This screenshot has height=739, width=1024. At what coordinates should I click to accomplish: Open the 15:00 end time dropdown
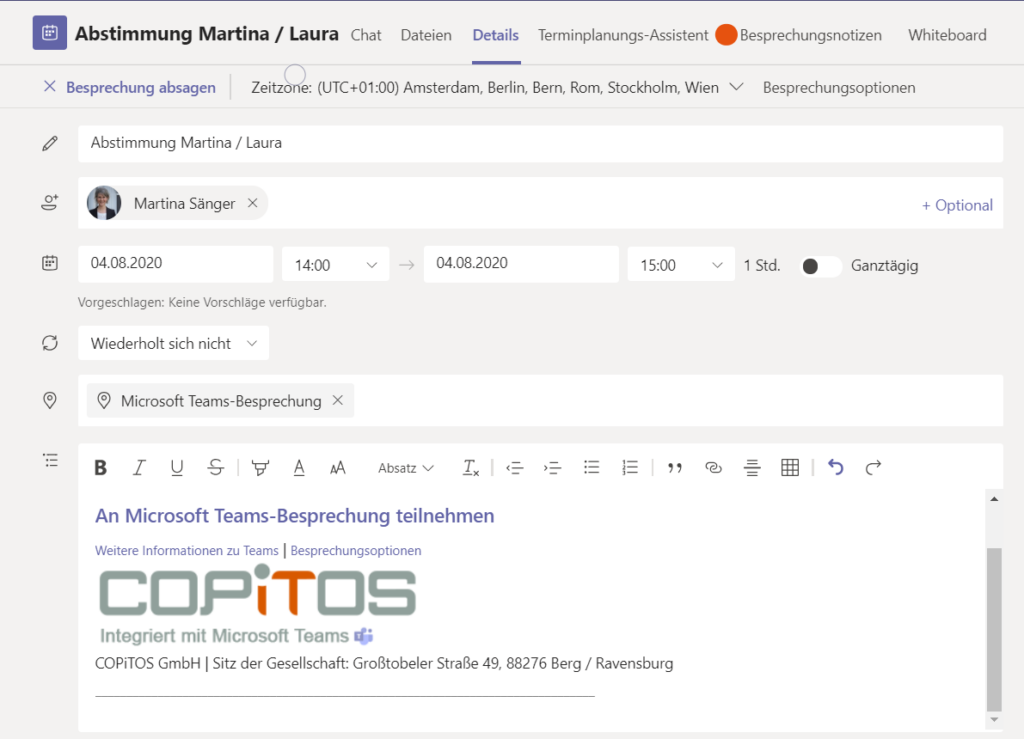coord(681,264)
